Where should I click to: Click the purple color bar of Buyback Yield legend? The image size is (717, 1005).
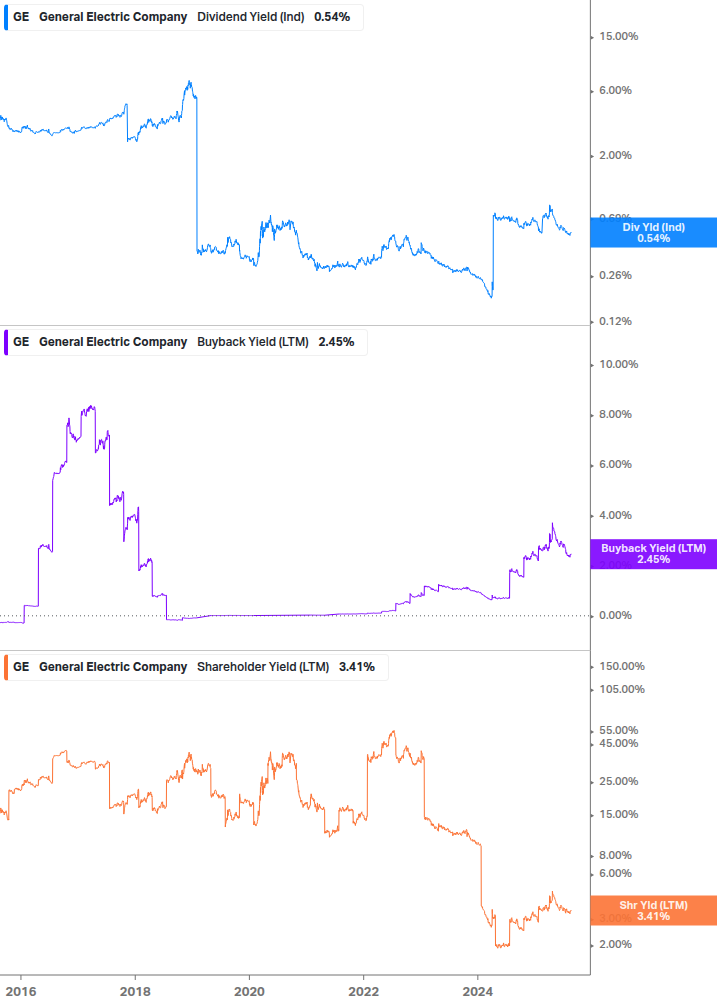pyautogui.click(x=6, y=342)
